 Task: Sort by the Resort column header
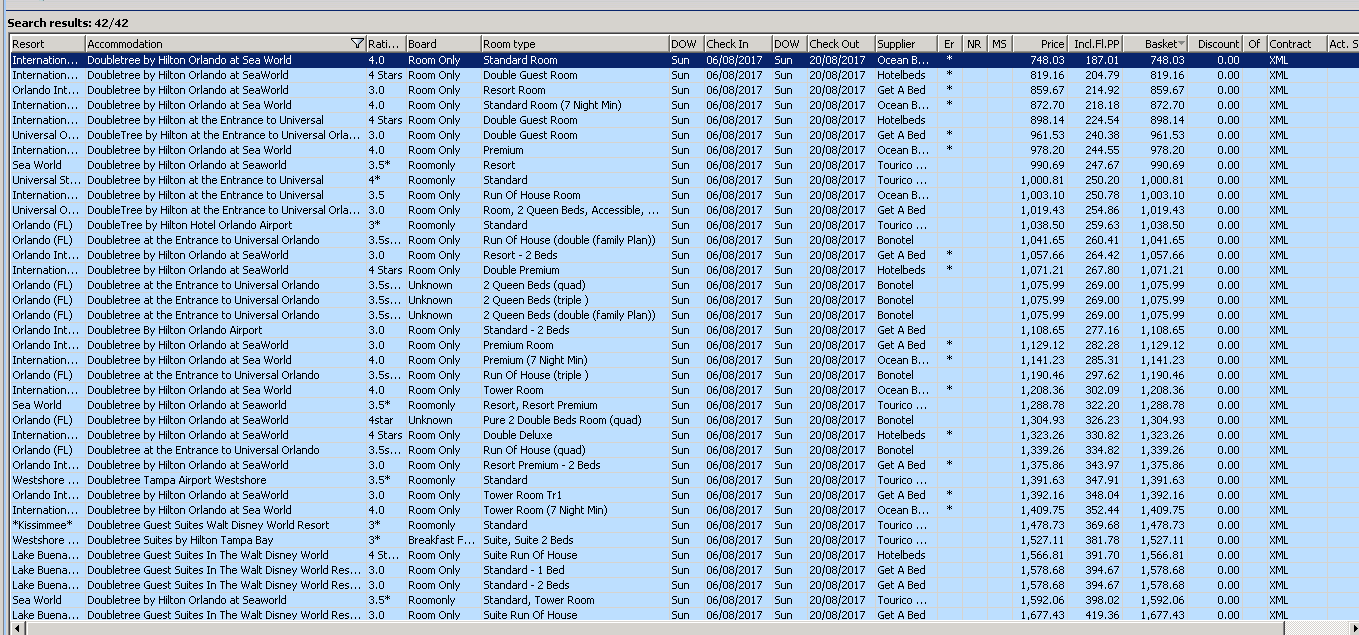tap(47, 44)
